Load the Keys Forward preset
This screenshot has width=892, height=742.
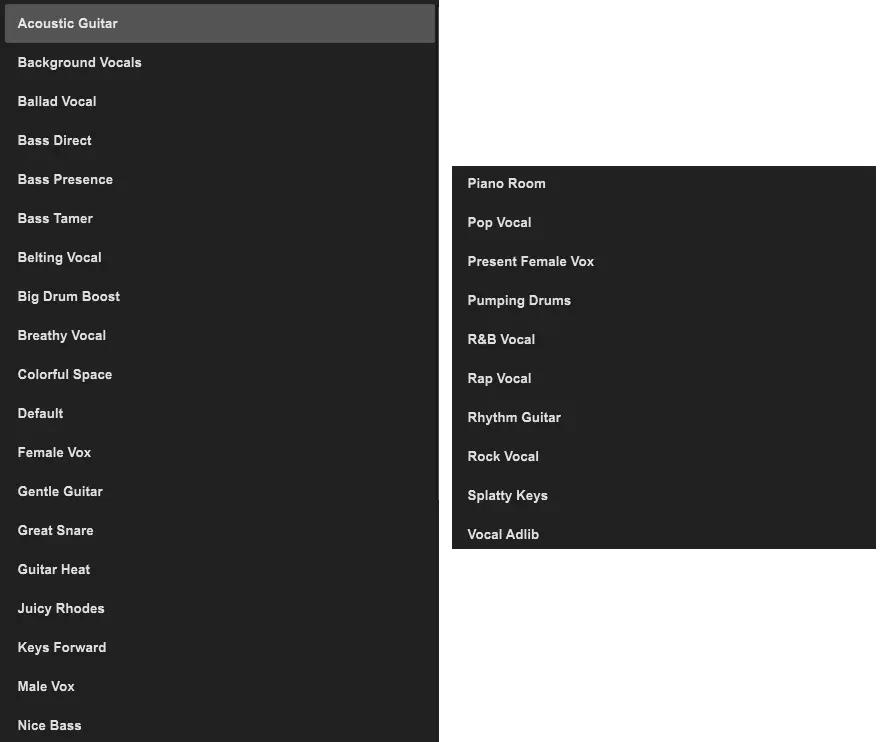(x=61, y=647)
